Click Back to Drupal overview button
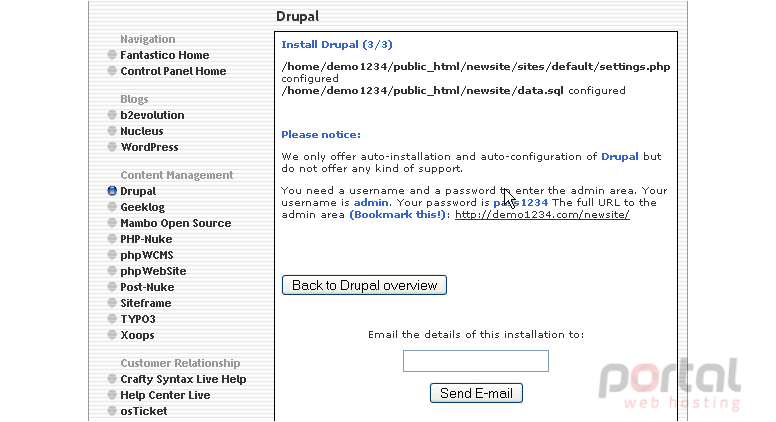This screenshot has width=776, height=422. pos(364,285)
